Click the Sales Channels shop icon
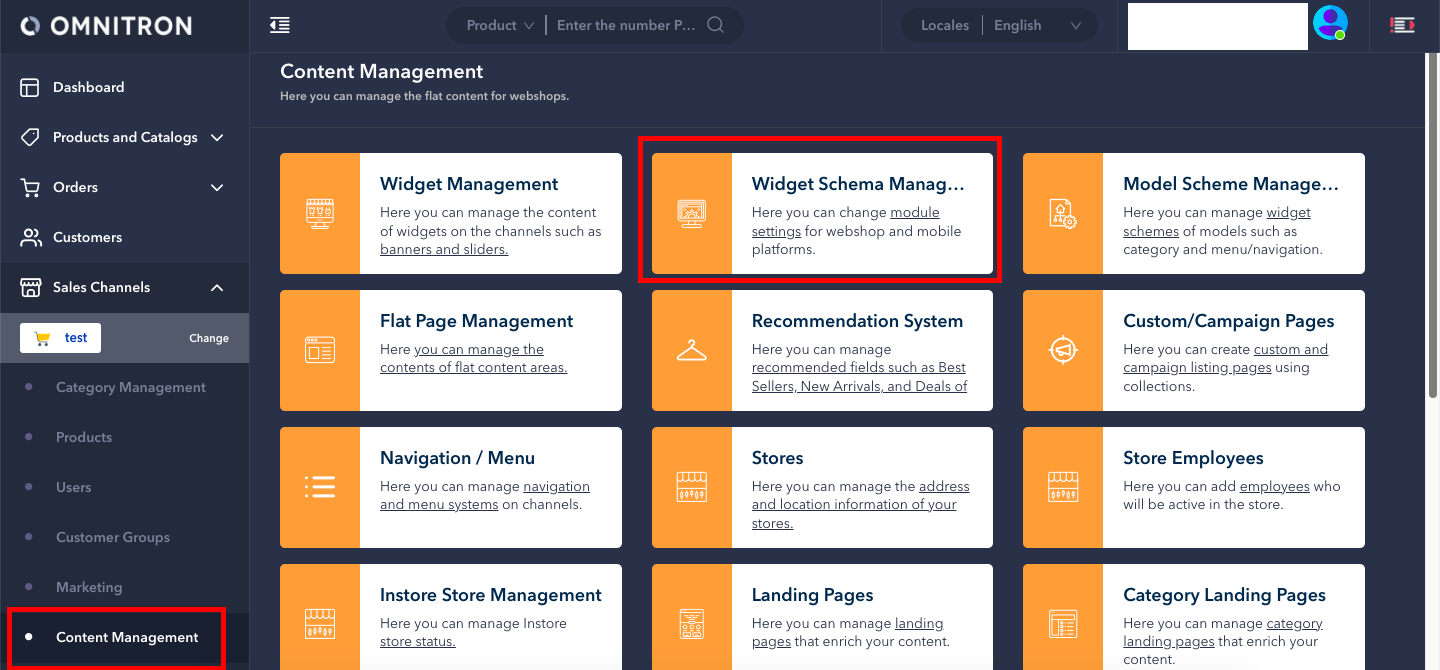The width and height of the screenshot is (1440, 670). [30, 287]
